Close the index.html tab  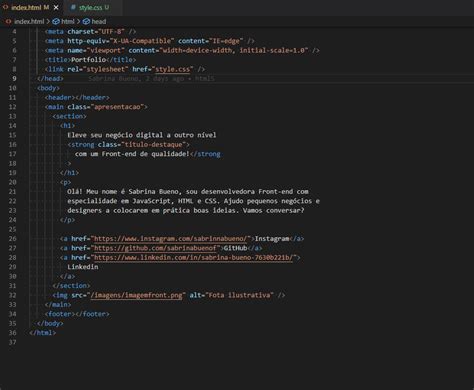pos(56,7)
